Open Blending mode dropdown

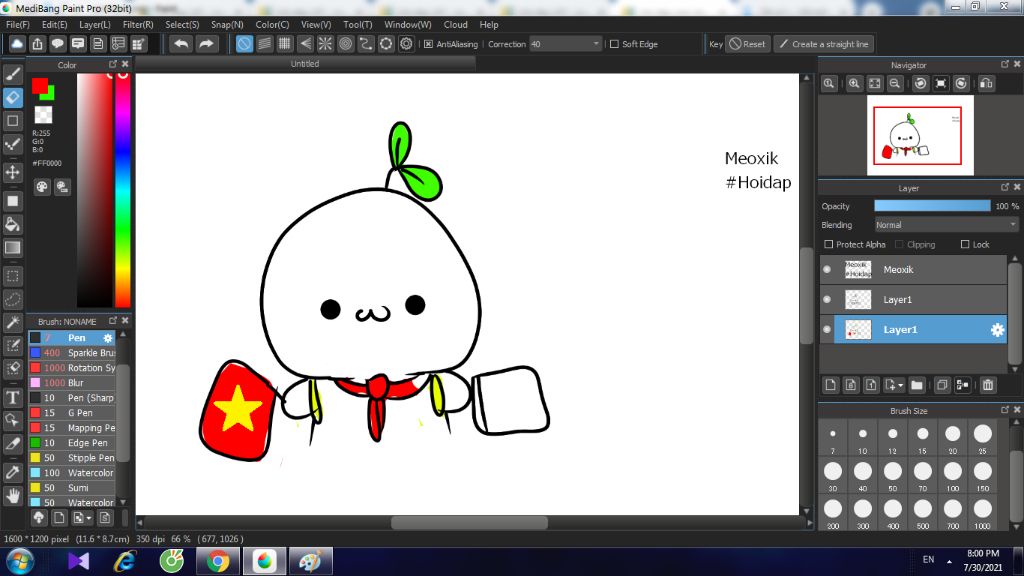pyautogui.click(x=946, y=225)
